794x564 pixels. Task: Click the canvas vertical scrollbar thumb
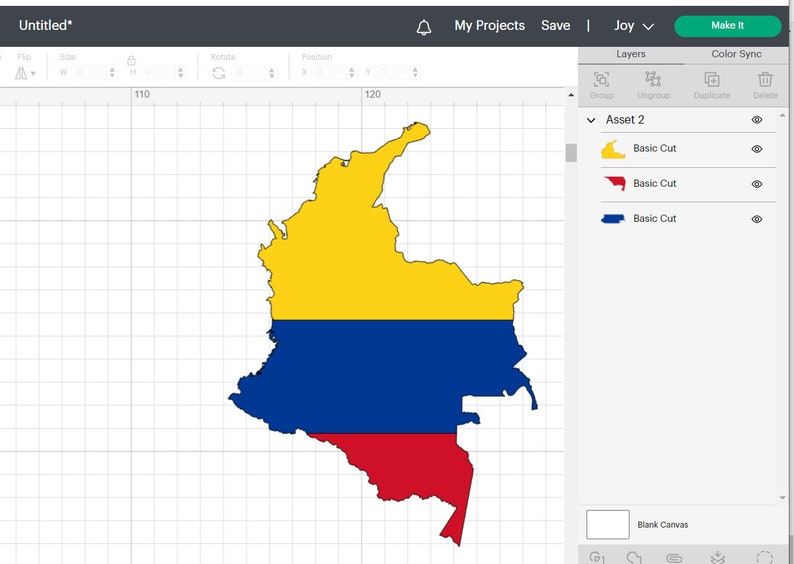pyautogui.click(x=571, y=153)
